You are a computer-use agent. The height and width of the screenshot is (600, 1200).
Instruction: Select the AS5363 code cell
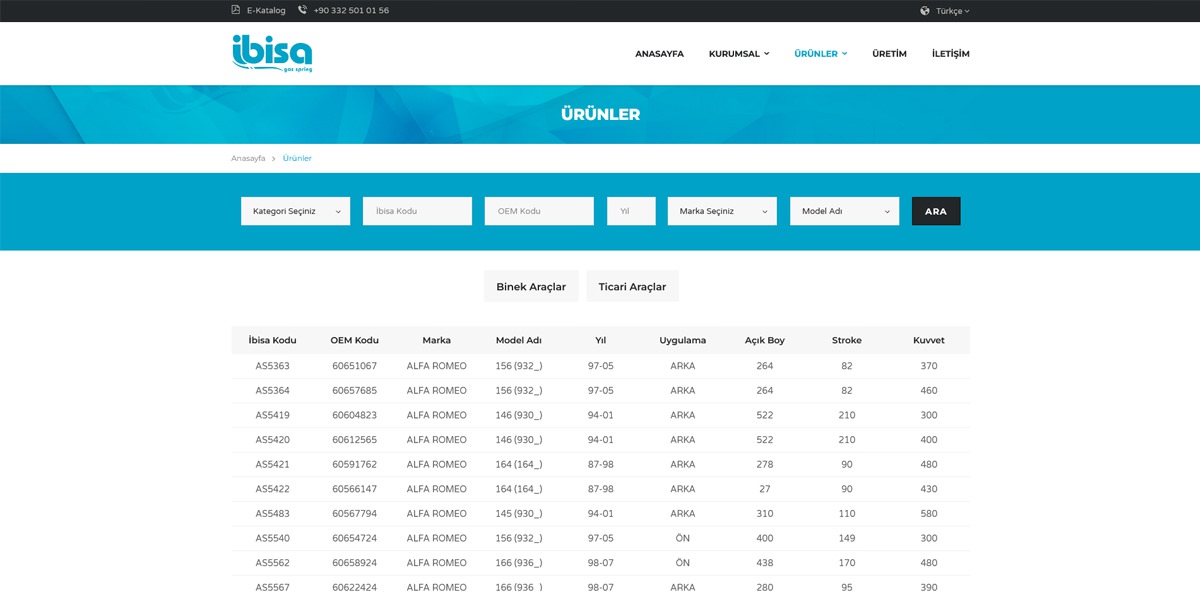tap(272, 366)
